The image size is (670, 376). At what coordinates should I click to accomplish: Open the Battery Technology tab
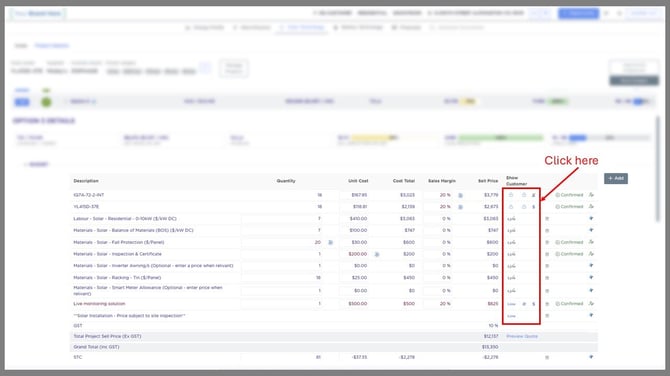point(358,27)
